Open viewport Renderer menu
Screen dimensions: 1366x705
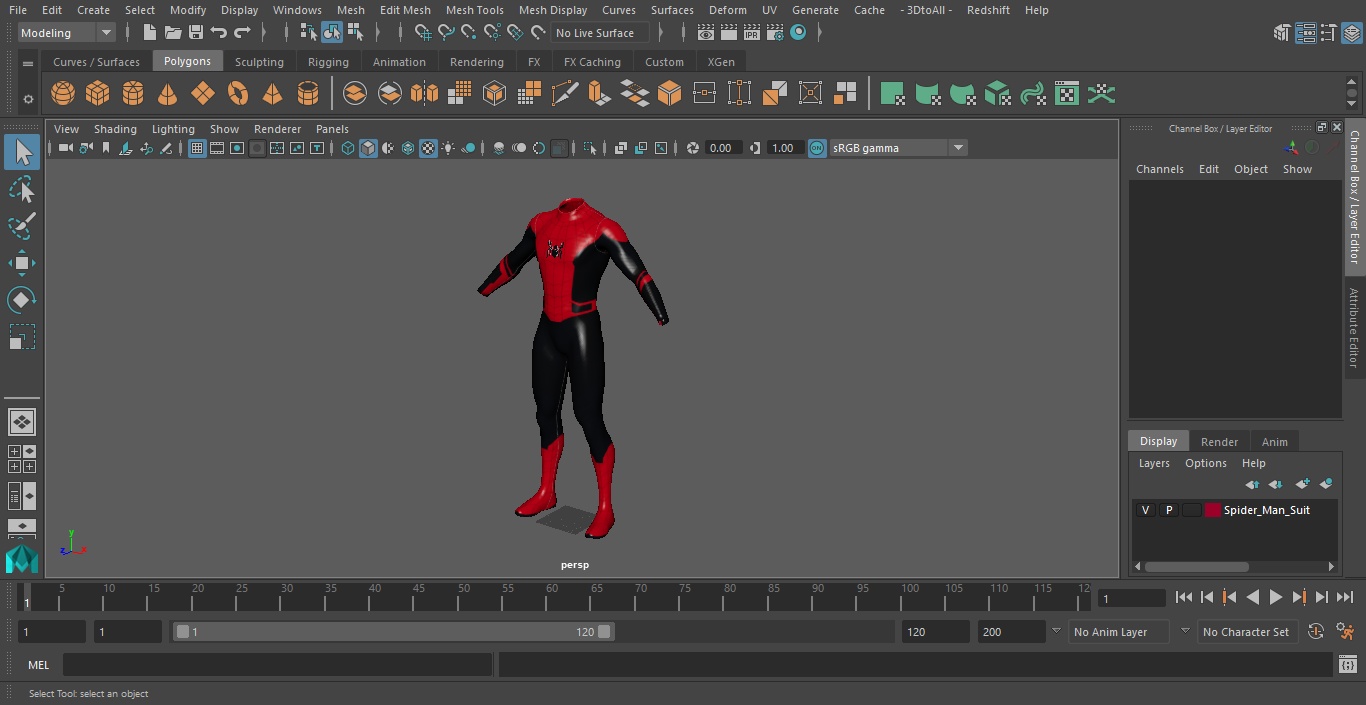point(277,129)
